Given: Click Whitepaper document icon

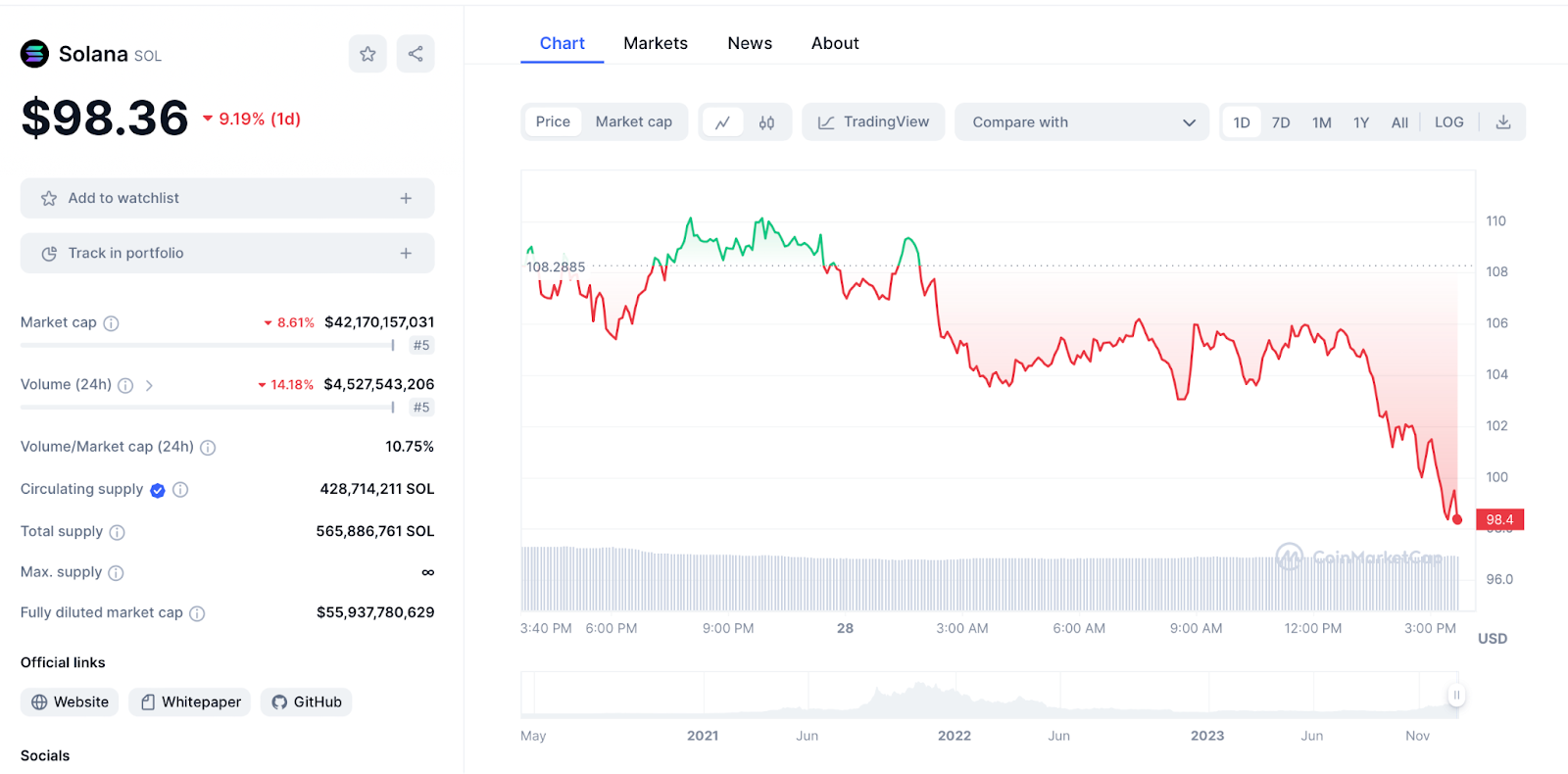Looking at the screenshot, I should click(148, 702).
